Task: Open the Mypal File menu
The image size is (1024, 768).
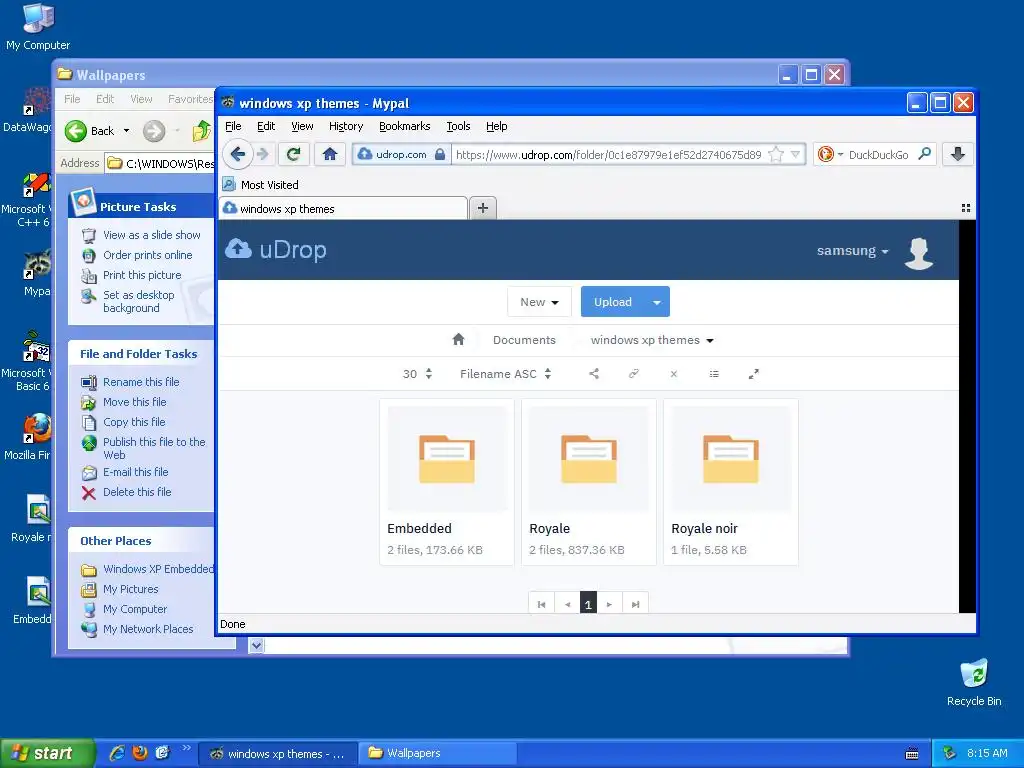Action: pyautogui.click(x=233, y=126)
